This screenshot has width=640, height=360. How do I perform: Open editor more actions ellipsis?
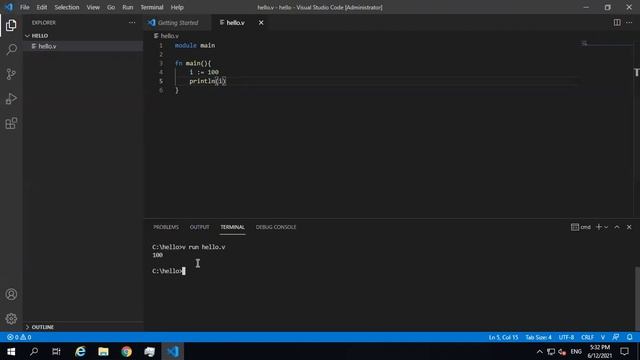tap(629, 22)
